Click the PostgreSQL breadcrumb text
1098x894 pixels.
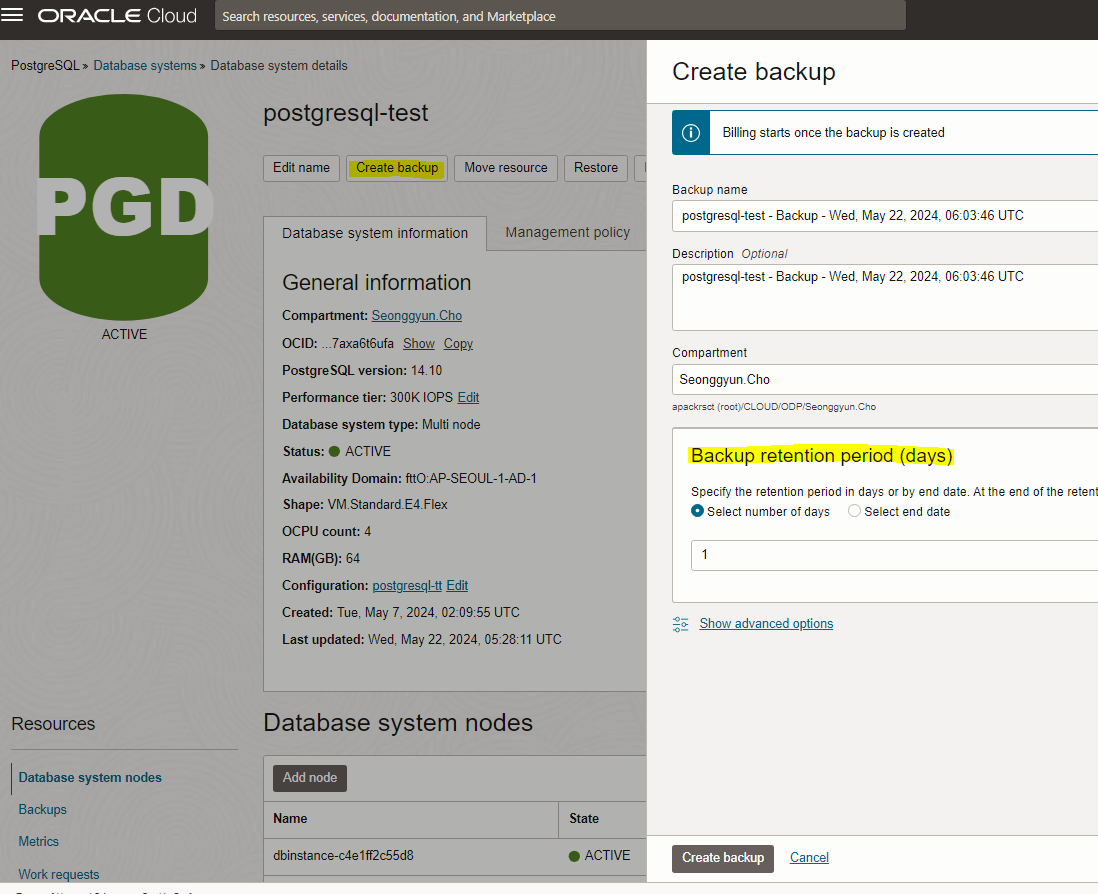[45, 66]
